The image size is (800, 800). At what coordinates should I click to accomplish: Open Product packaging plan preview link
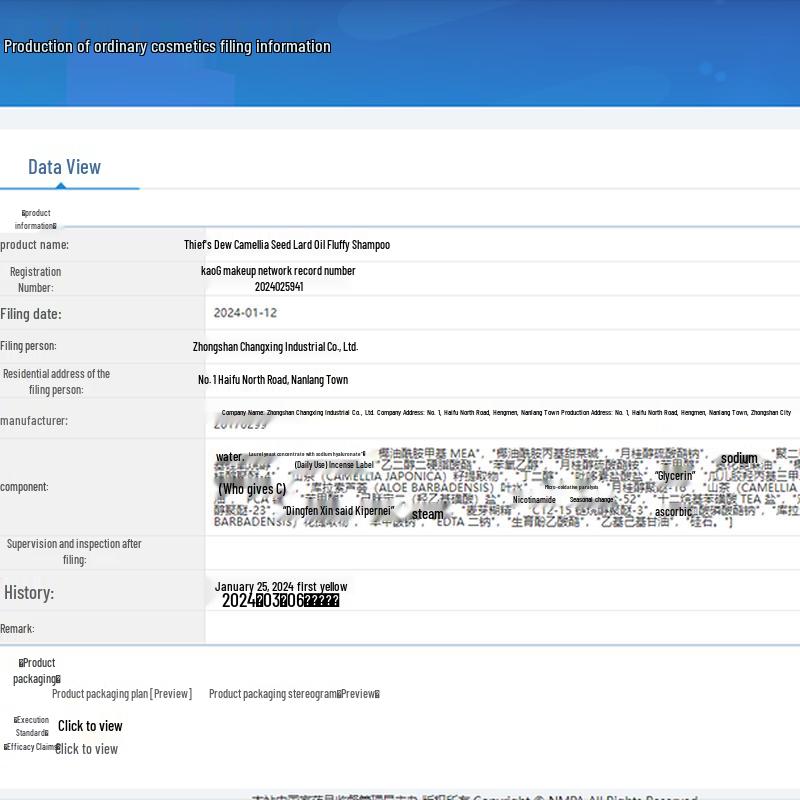click(x=122, y=694)
